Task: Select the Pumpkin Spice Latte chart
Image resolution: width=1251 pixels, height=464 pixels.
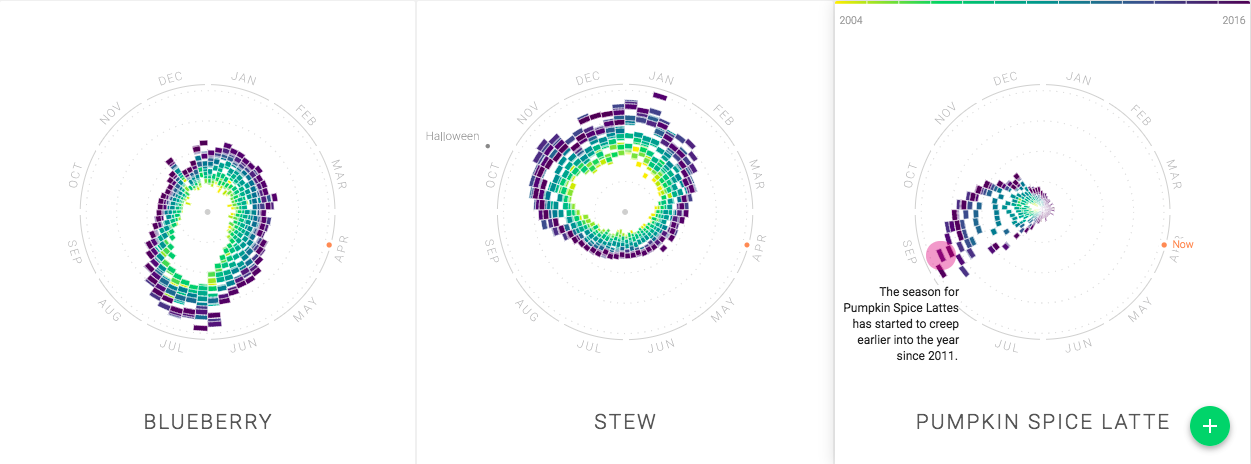Action: click(x=1043, y=232)
